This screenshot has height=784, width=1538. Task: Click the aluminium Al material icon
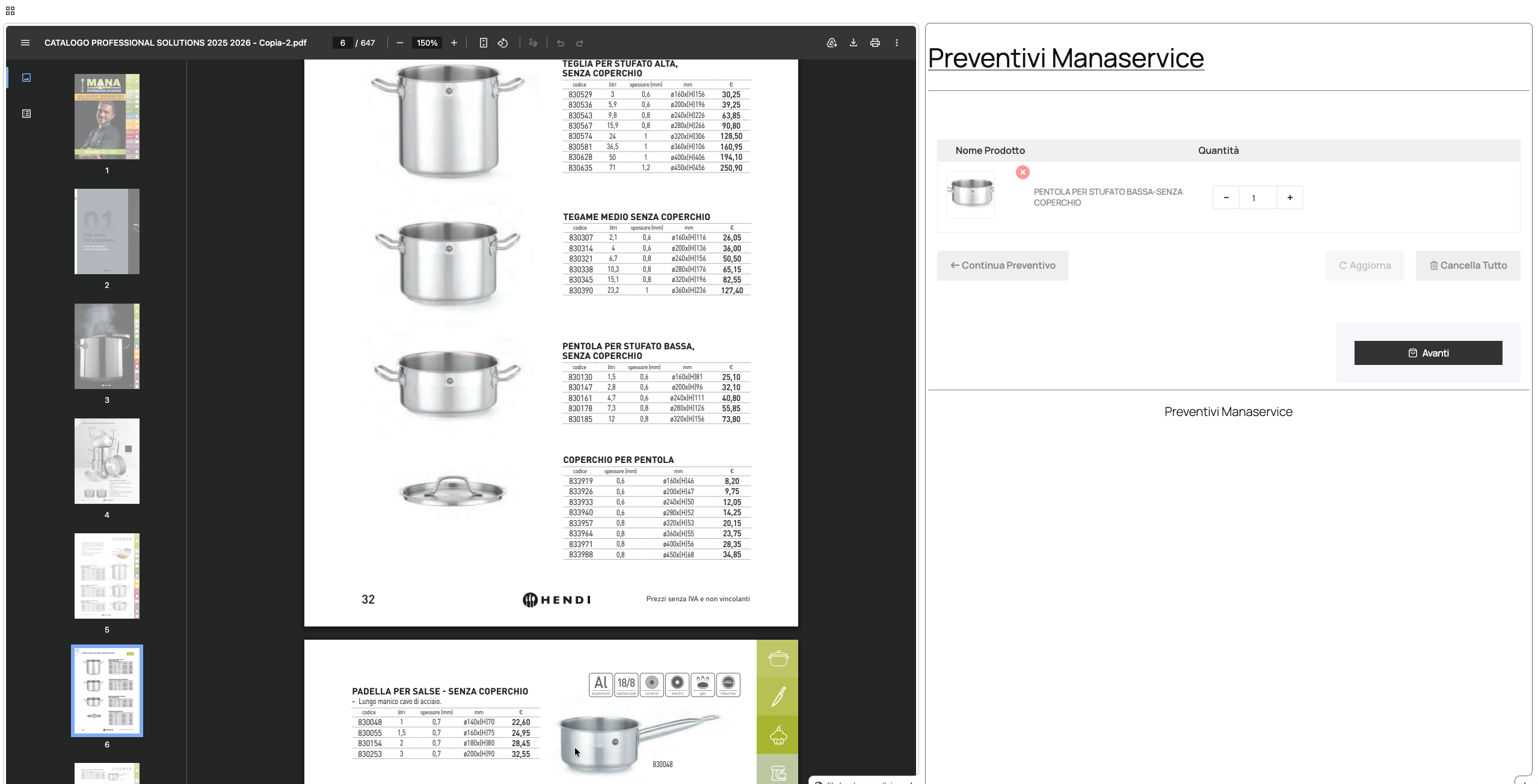[x=601, y=685]
